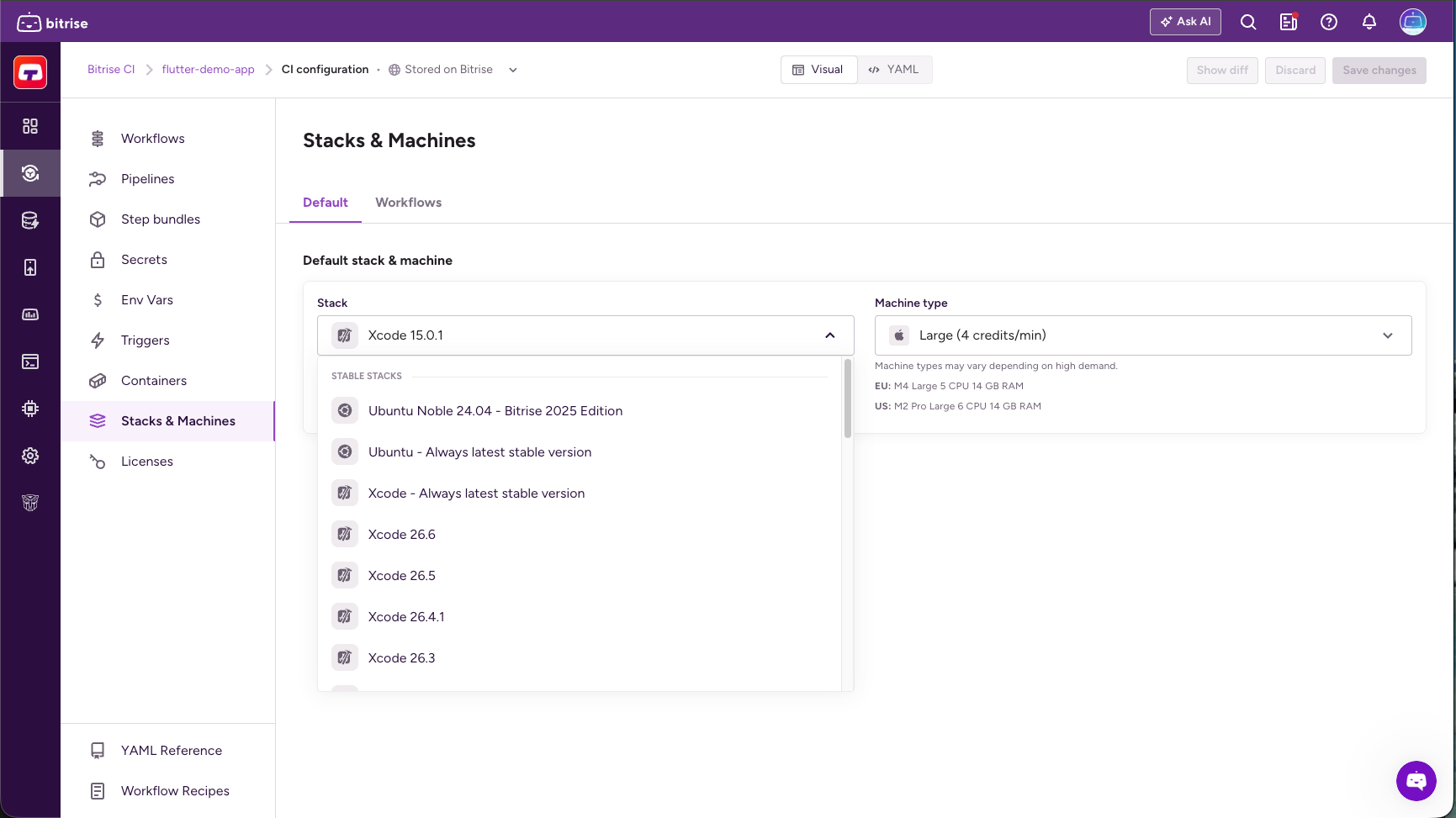
Task: Go to Bitrise CI breadcrumb
Action: coord(111,70)
